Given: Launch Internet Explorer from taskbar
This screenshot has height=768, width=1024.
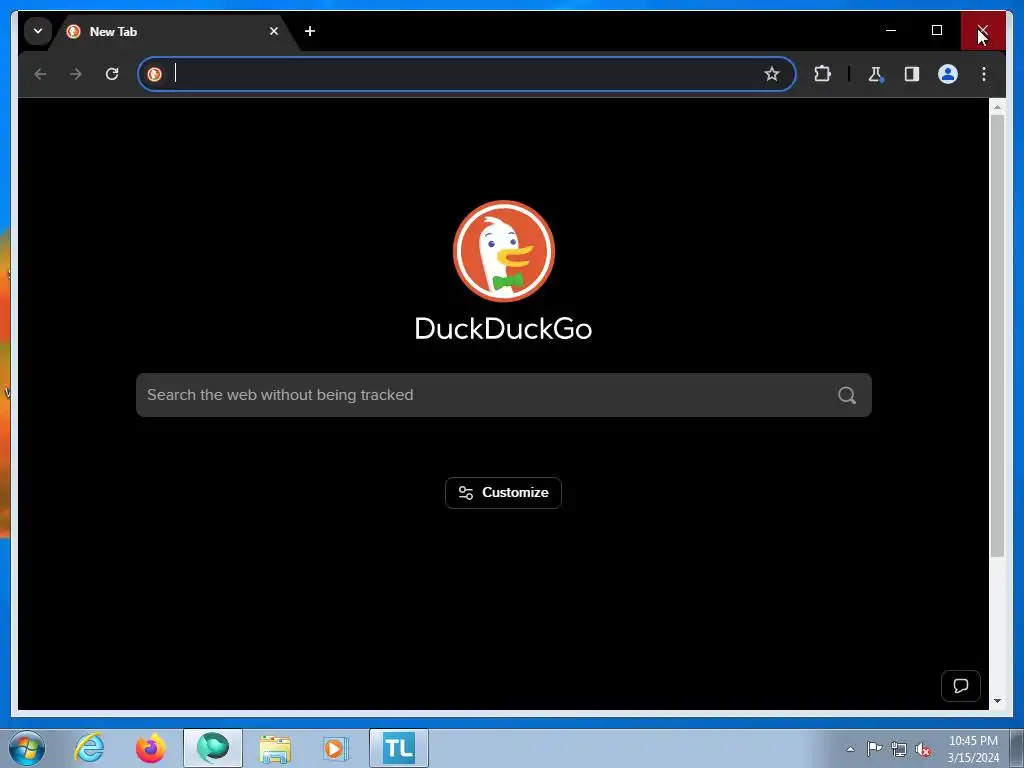Looking at the screenshot, I should point(89,748).
